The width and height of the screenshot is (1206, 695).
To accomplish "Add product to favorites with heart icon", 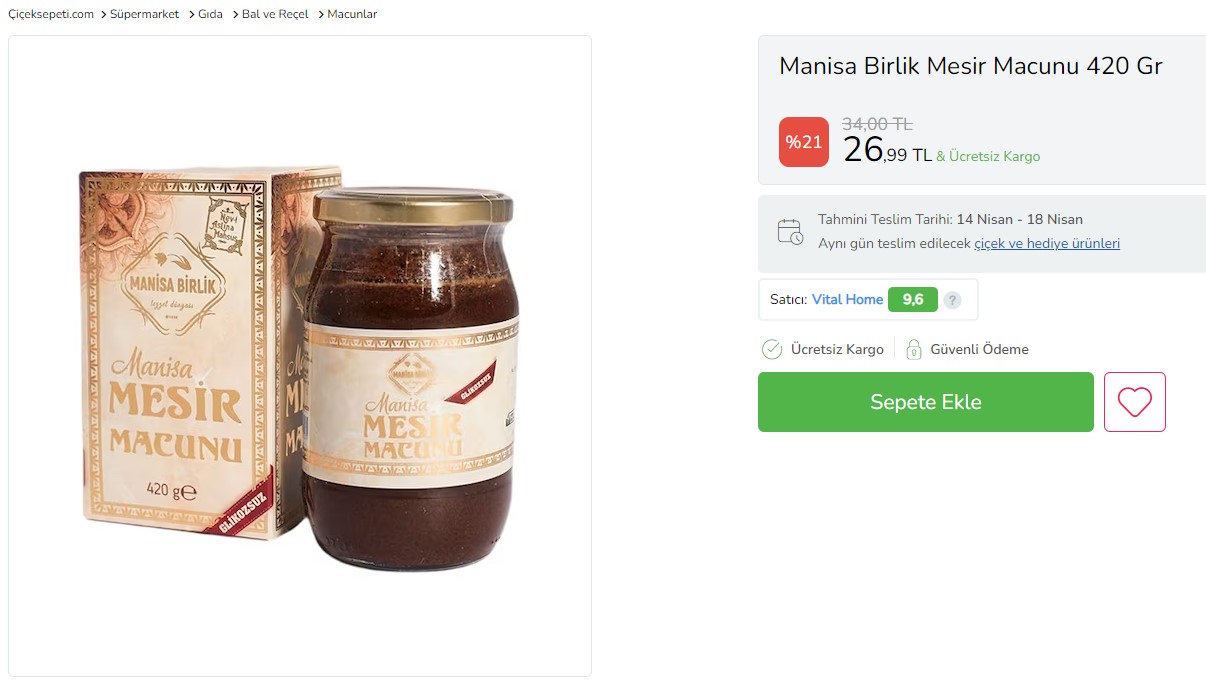I will point(1134,401).
